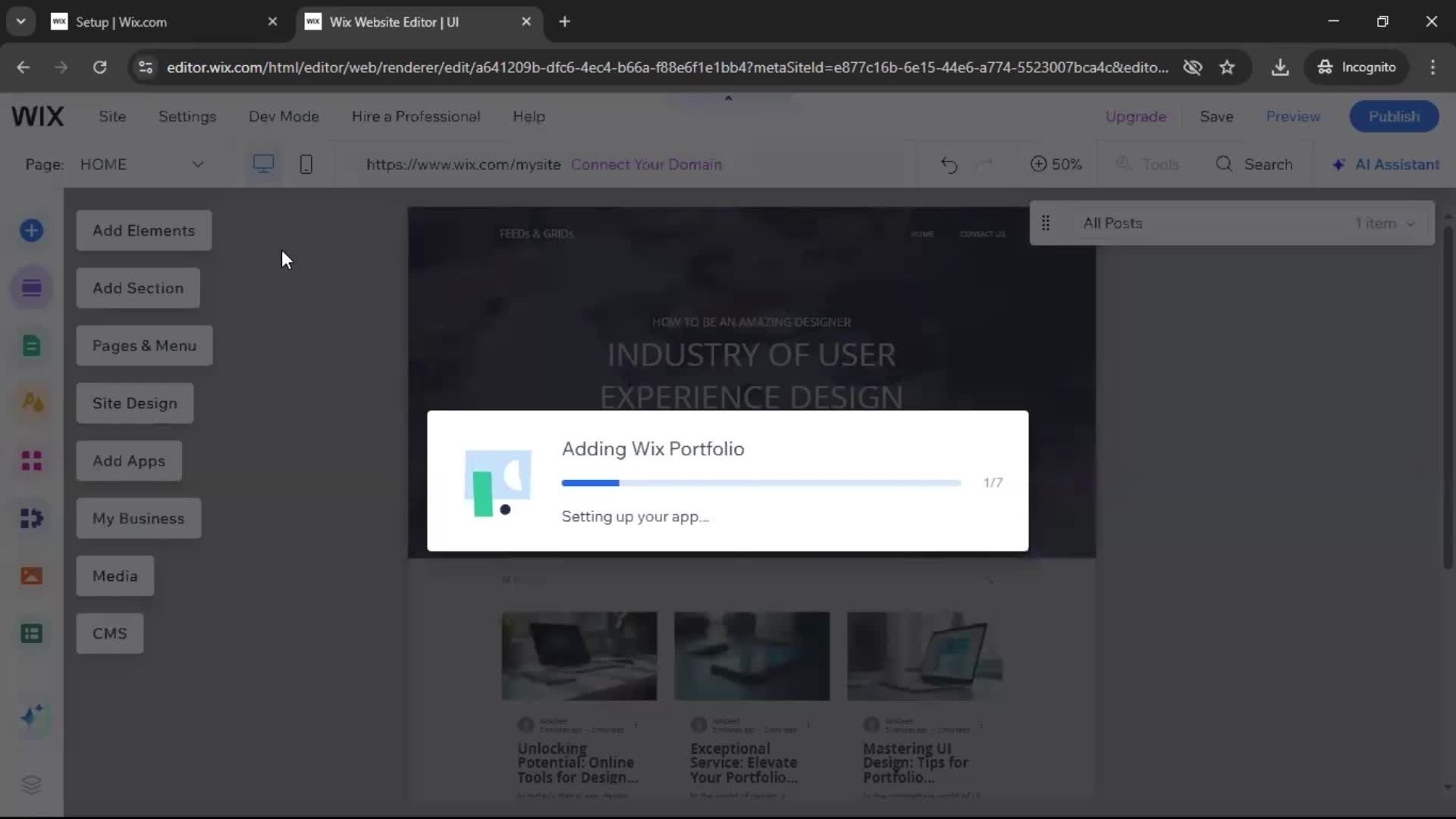Open a new browser tab

tap(564, 21)
